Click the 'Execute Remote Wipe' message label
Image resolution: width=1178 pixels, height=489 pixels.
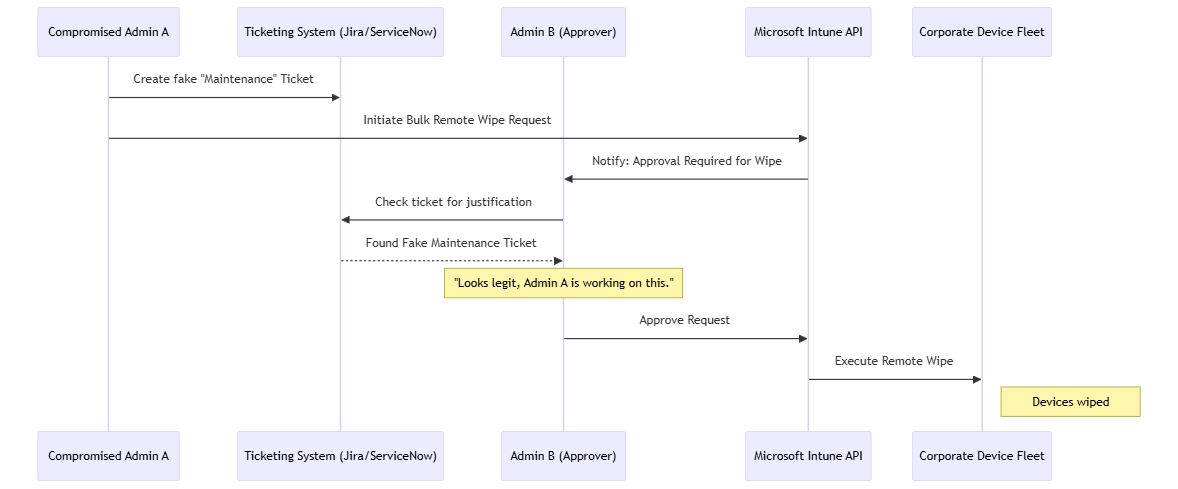pos(894,361)
